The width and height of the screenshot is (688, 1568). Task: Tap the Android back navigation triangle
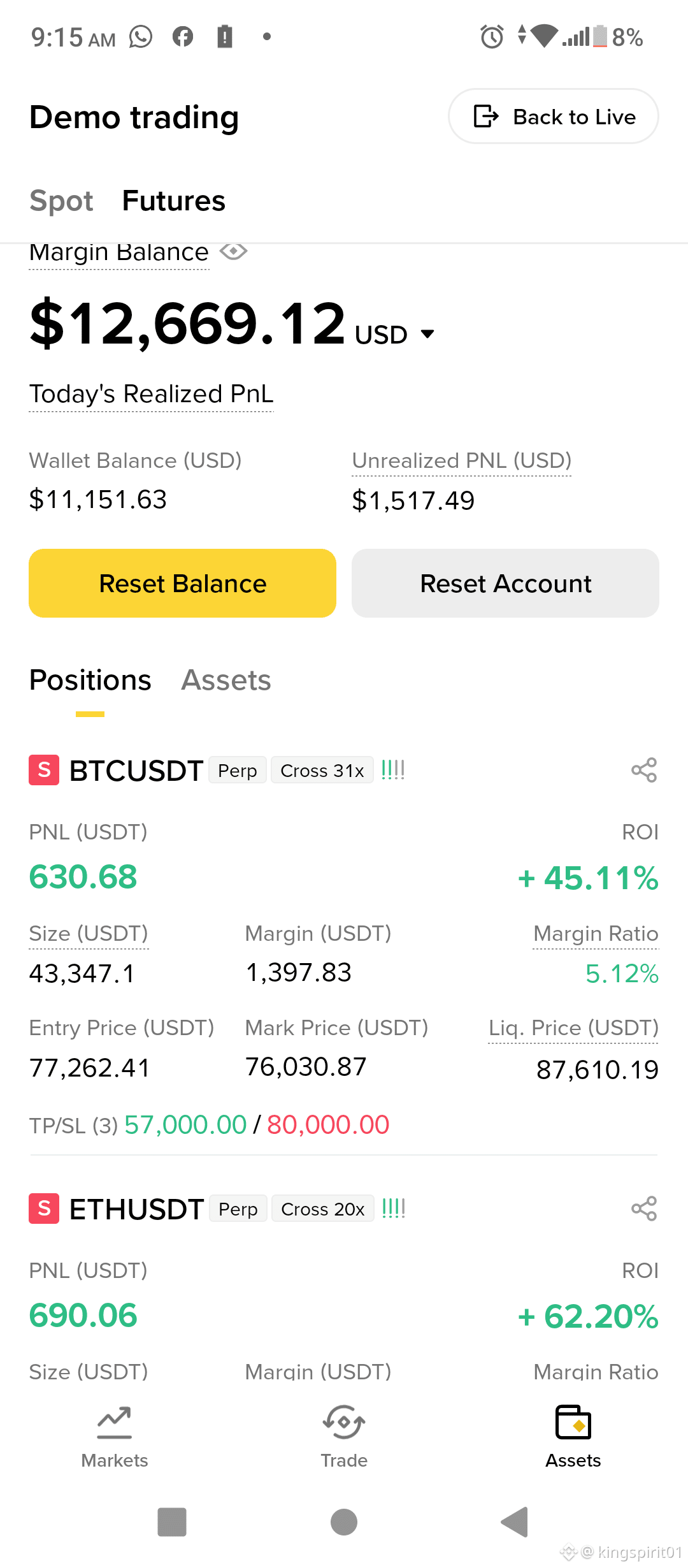[x=515, y=1522]
